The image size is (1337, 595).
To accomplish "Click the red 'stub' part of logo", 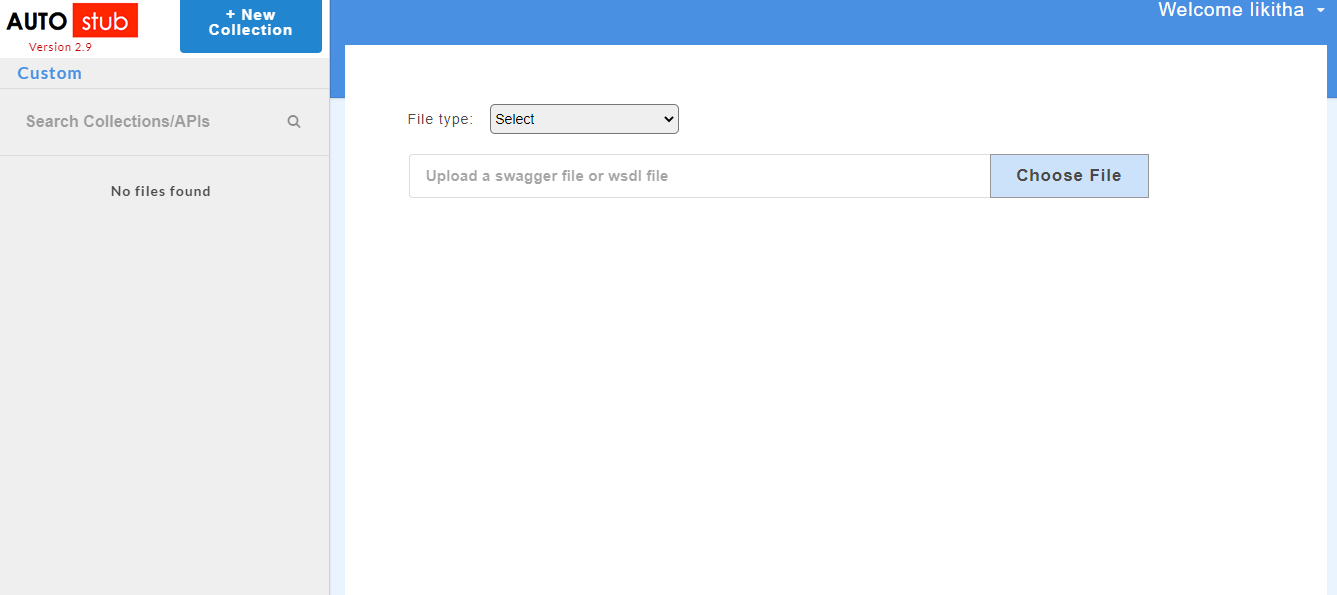I will tap(105, 21).
